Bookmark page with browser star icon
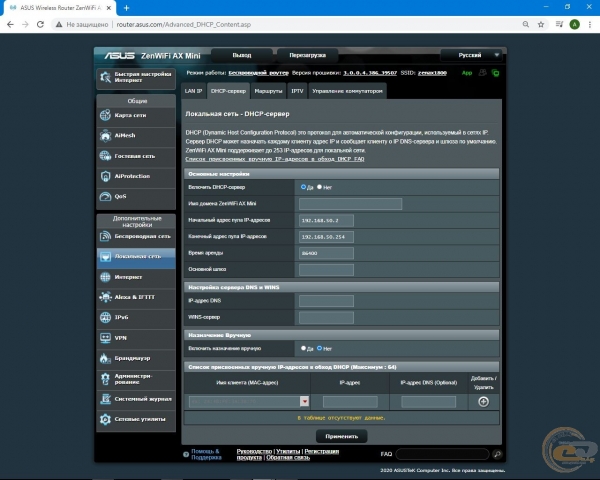Screen dimensions: 600x480 pyautogui.click(x=541, y=24)
